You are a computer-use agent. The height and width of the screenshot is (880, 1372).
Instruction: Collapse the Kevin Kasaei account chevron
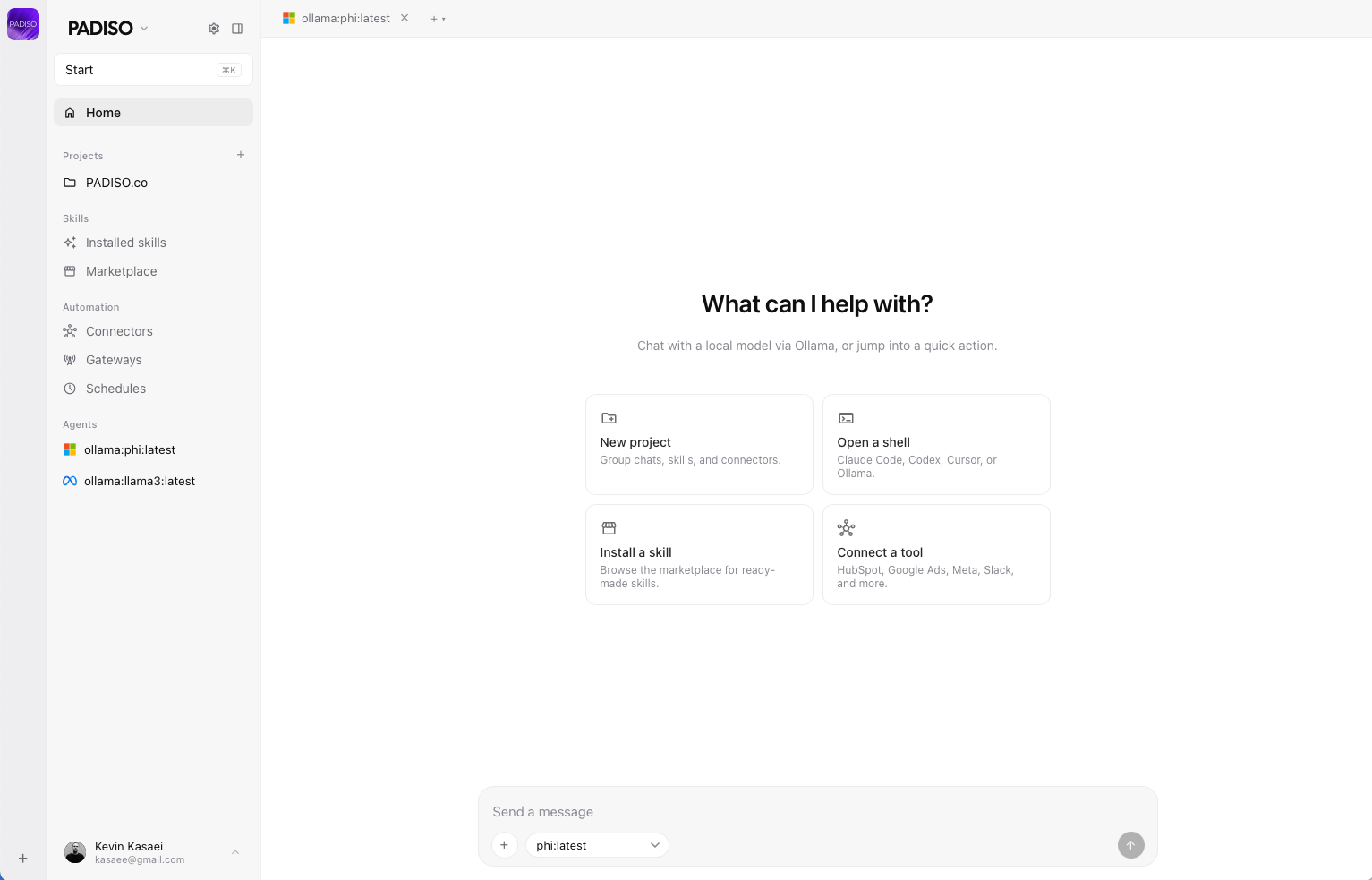point(235,850)
